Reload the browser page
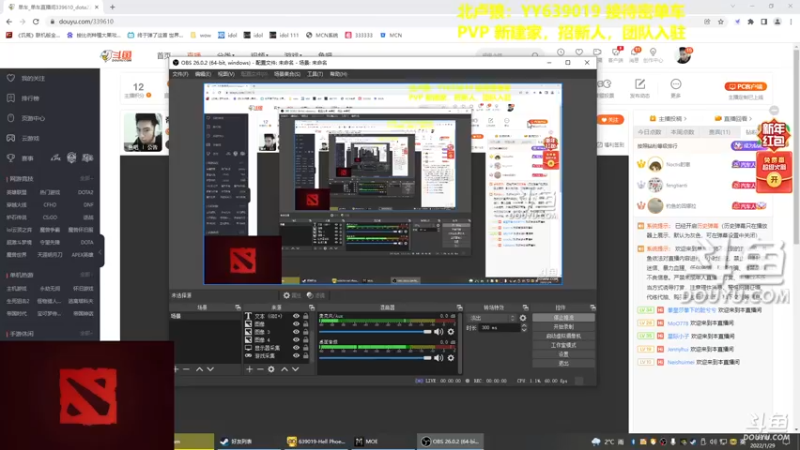This screenshot has width=800, height=450. (36, 21)
